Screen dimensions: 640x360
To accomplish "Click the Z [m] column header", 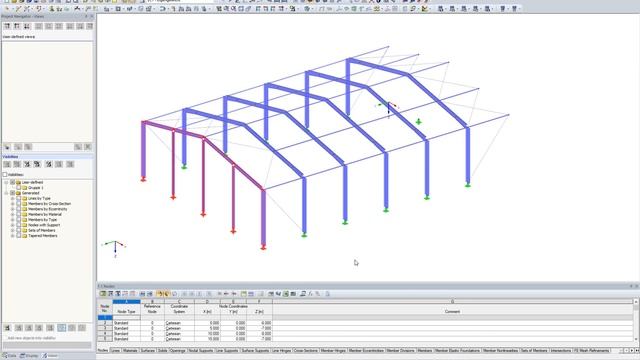I will coord(259,312).
